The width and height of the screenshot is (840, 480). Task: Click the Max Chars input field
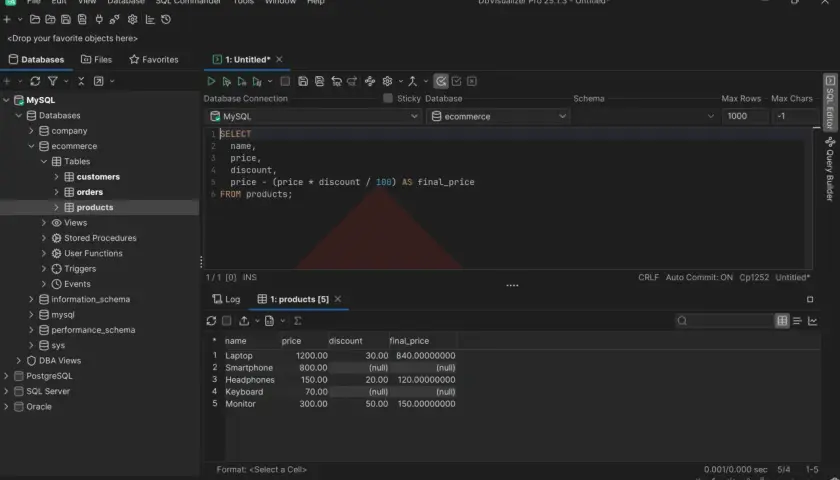click(x=795, y=116)
